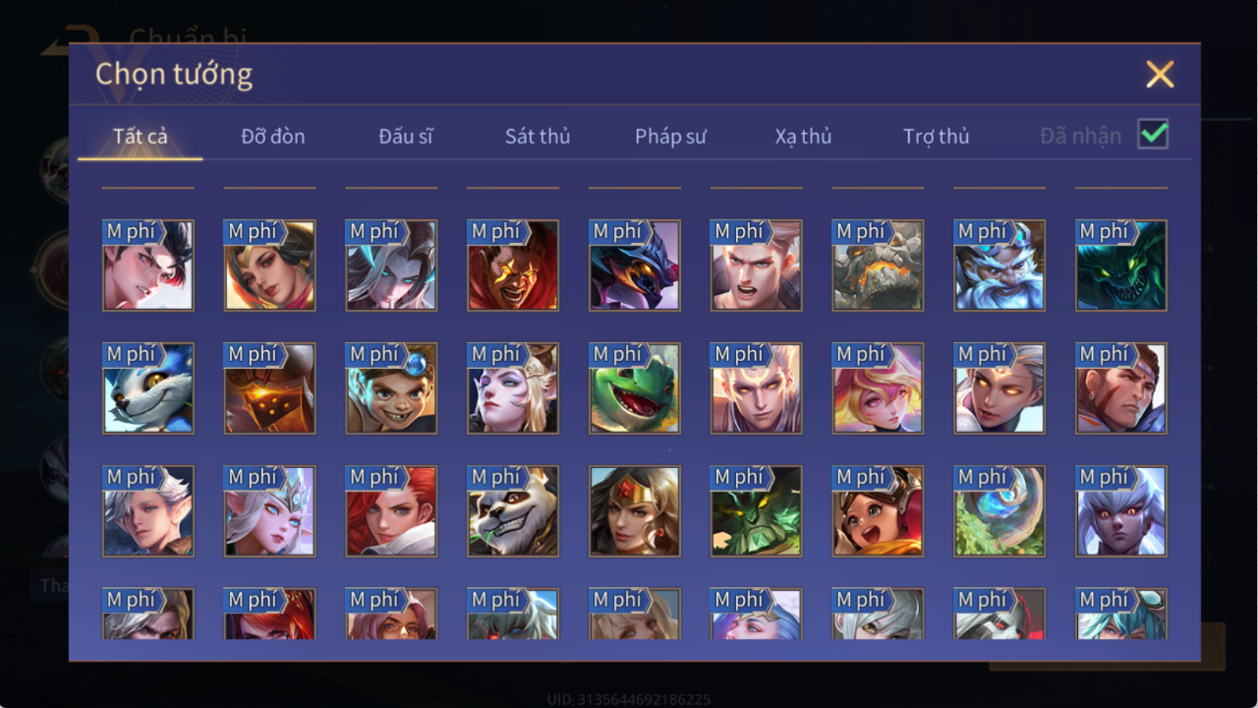Filter heroes by Xạ thủ tab

pyautogui.click(x=803, y=136)
